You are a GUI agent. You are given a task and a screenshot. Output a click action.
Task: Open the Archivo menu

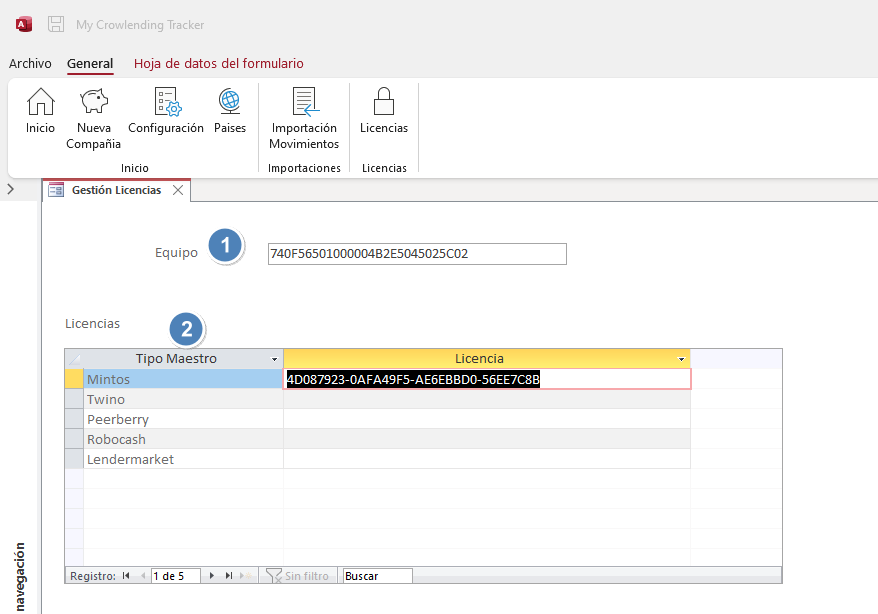tap(30, 63)
